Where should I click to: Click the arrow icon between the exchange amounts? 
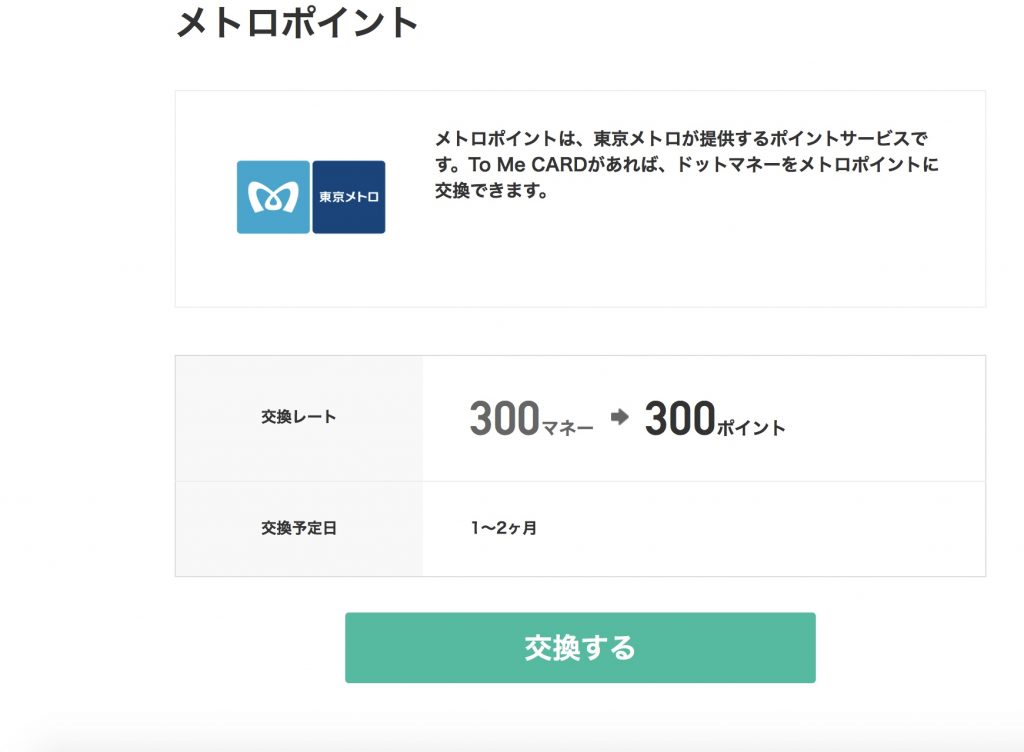(619, 416)
